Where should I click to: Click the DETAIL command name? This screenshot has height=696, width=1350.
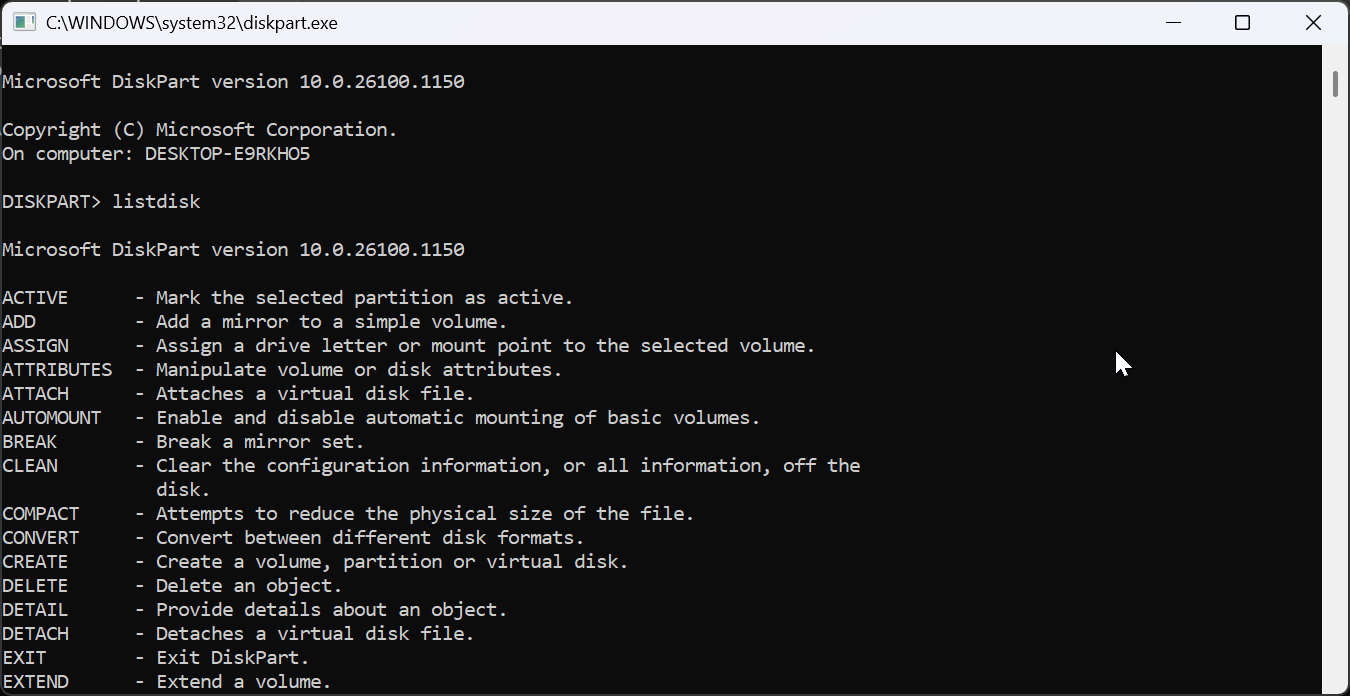tap(35, 610)
